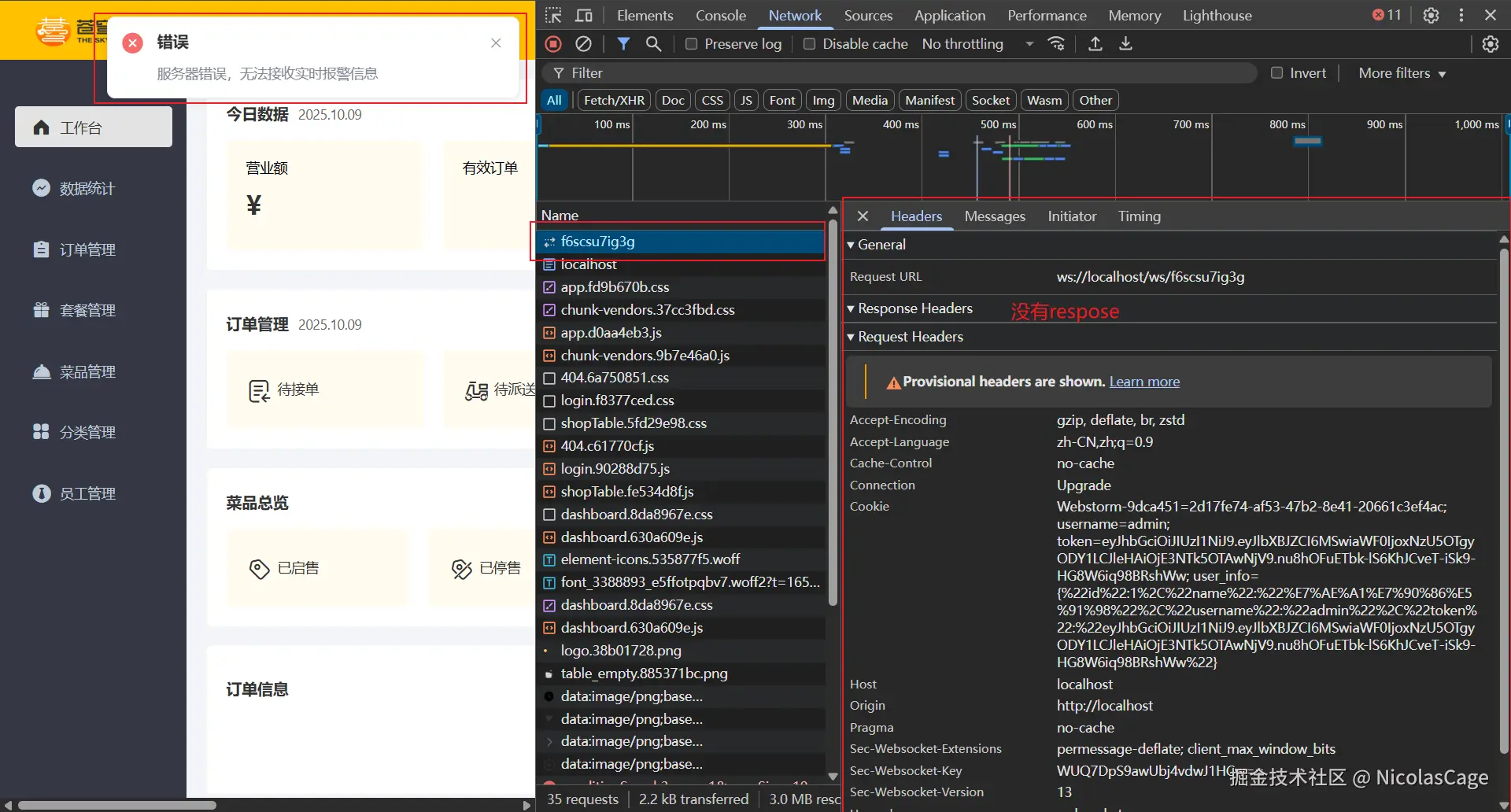This screenshot has height=812, width=1511.
Task: Toggle the device toolbar icon
Action: pos(584,16)
